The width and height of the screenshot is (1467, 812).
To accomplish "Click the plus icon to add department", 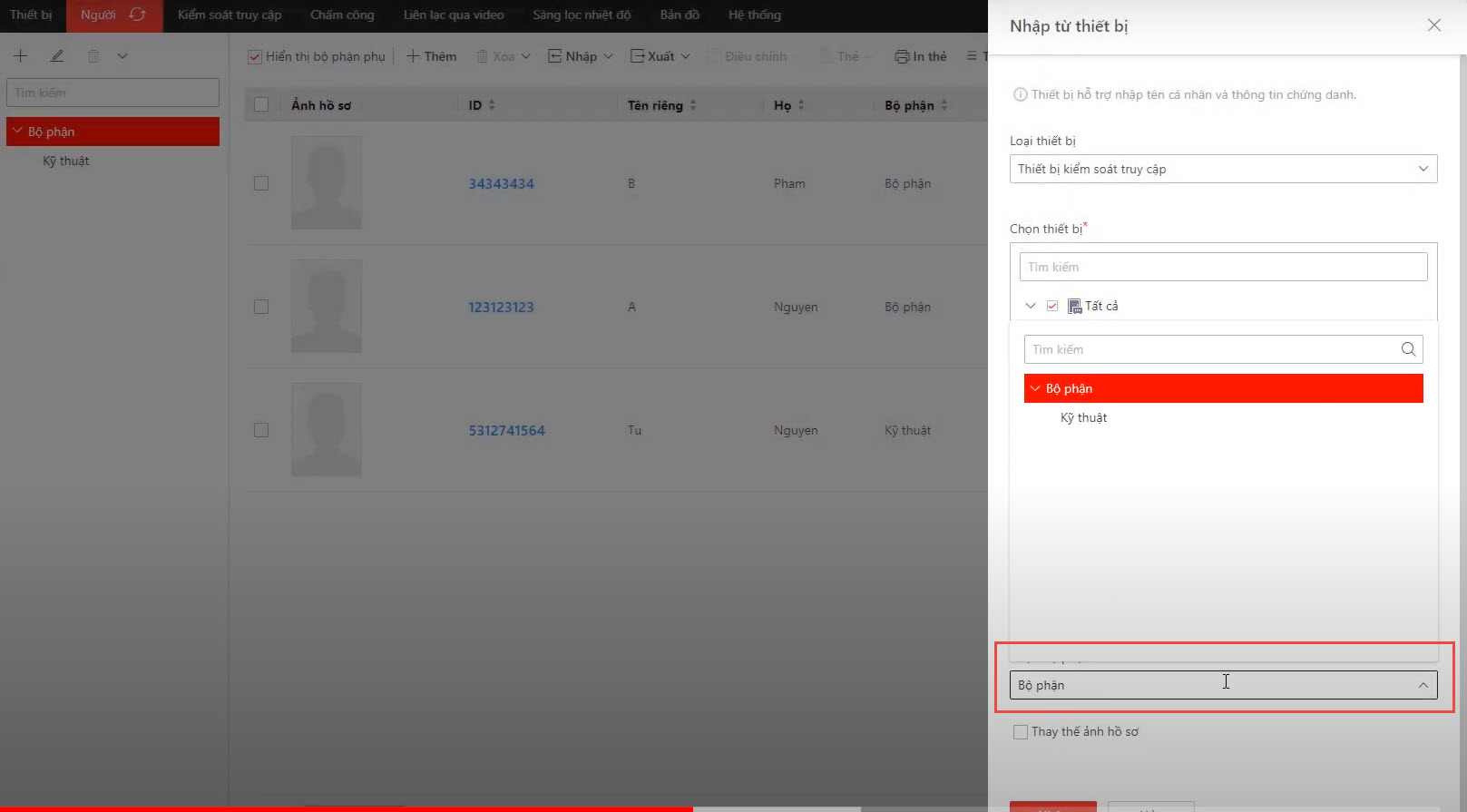I will pos(20,56).
